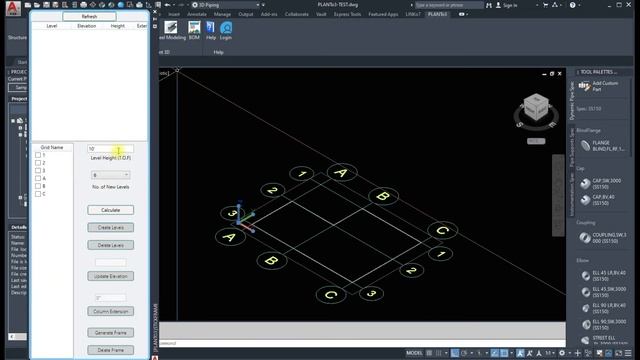Image resolution: width=640 pixels, height=360 pixels.
Task: Click the Help ribbon icon
Action: [x=211, y=31]
